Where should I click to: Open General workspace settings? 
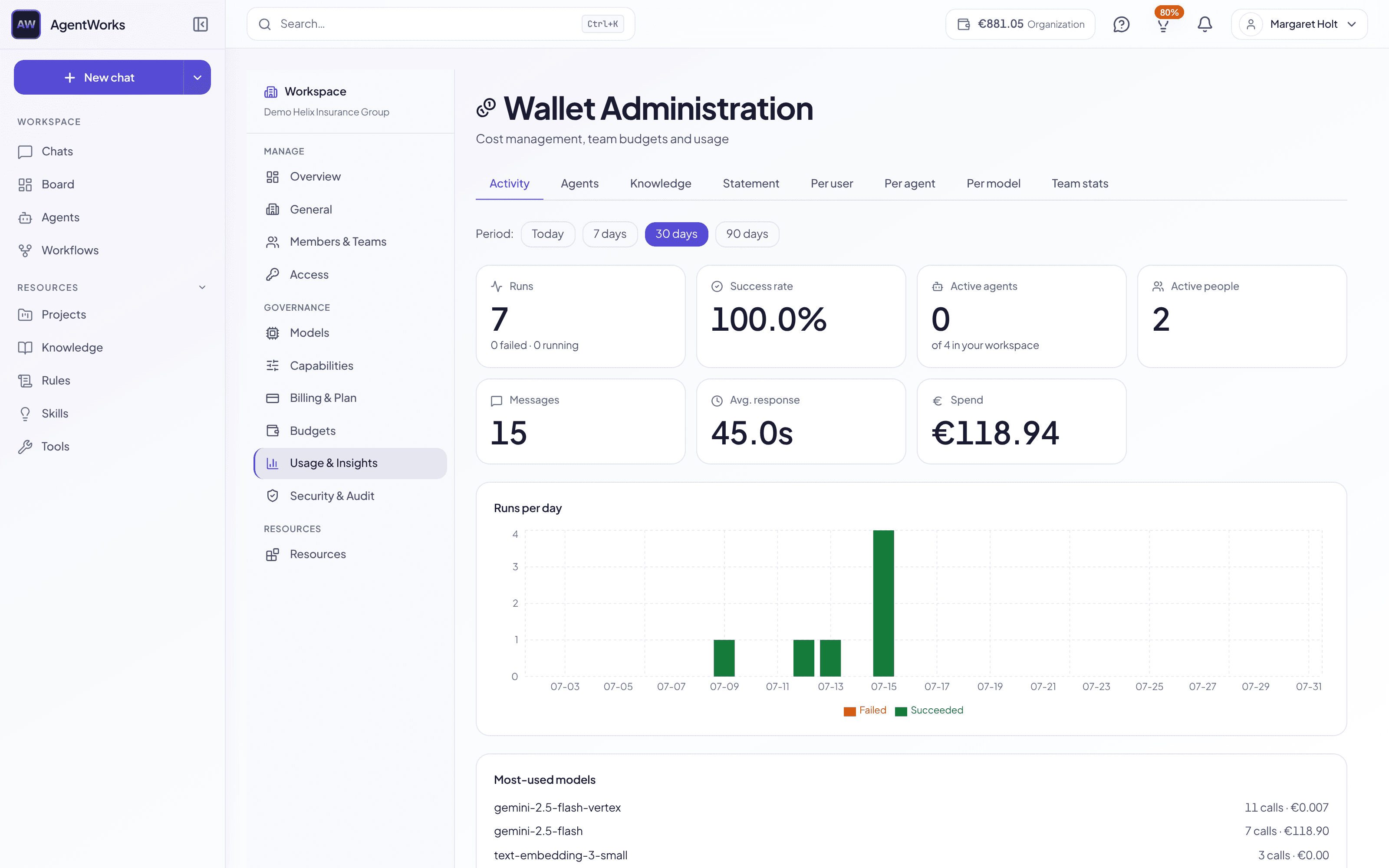(350, 210)
